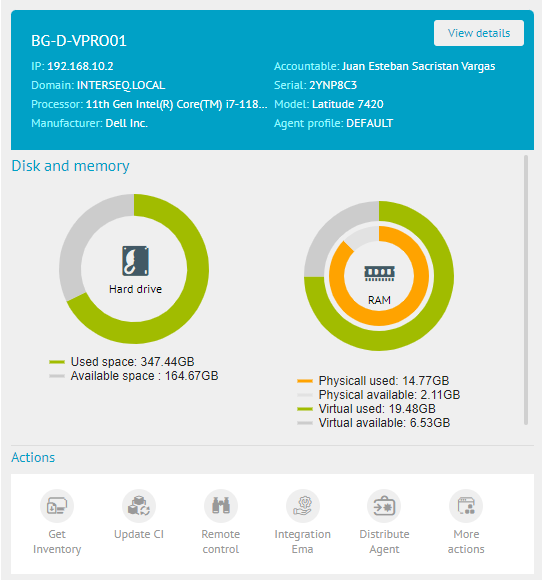
Task: Click the Get Inventory action icon
Action: pyautogui.click(x=57, y=506)
